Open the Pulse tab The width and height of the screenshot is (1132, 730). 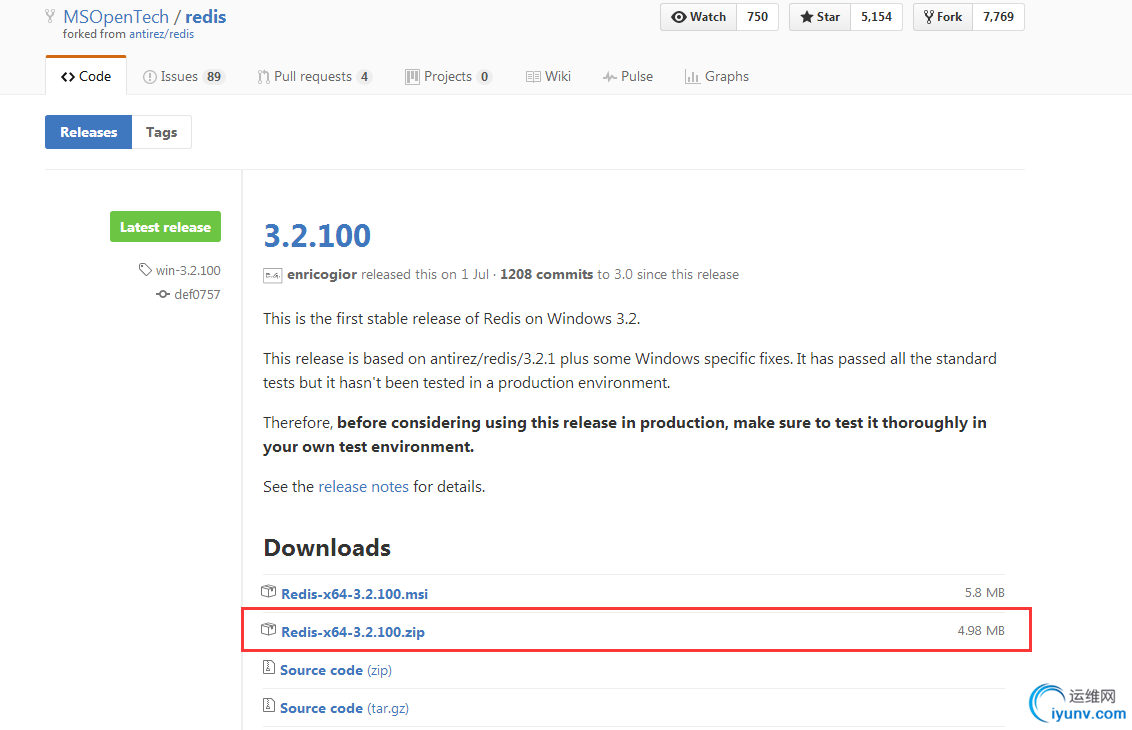(x=628, y=77)
